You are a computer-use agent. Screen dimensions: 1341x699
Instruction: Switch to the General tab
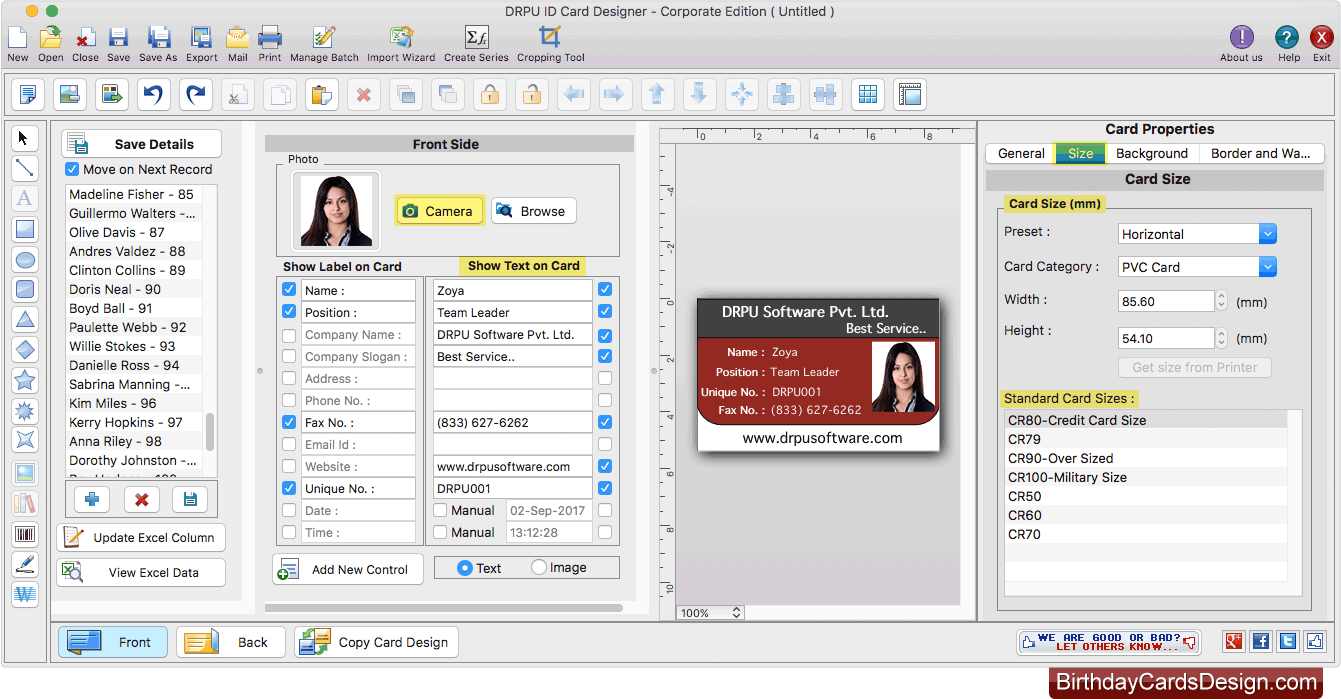click(x=1021, y=153)
